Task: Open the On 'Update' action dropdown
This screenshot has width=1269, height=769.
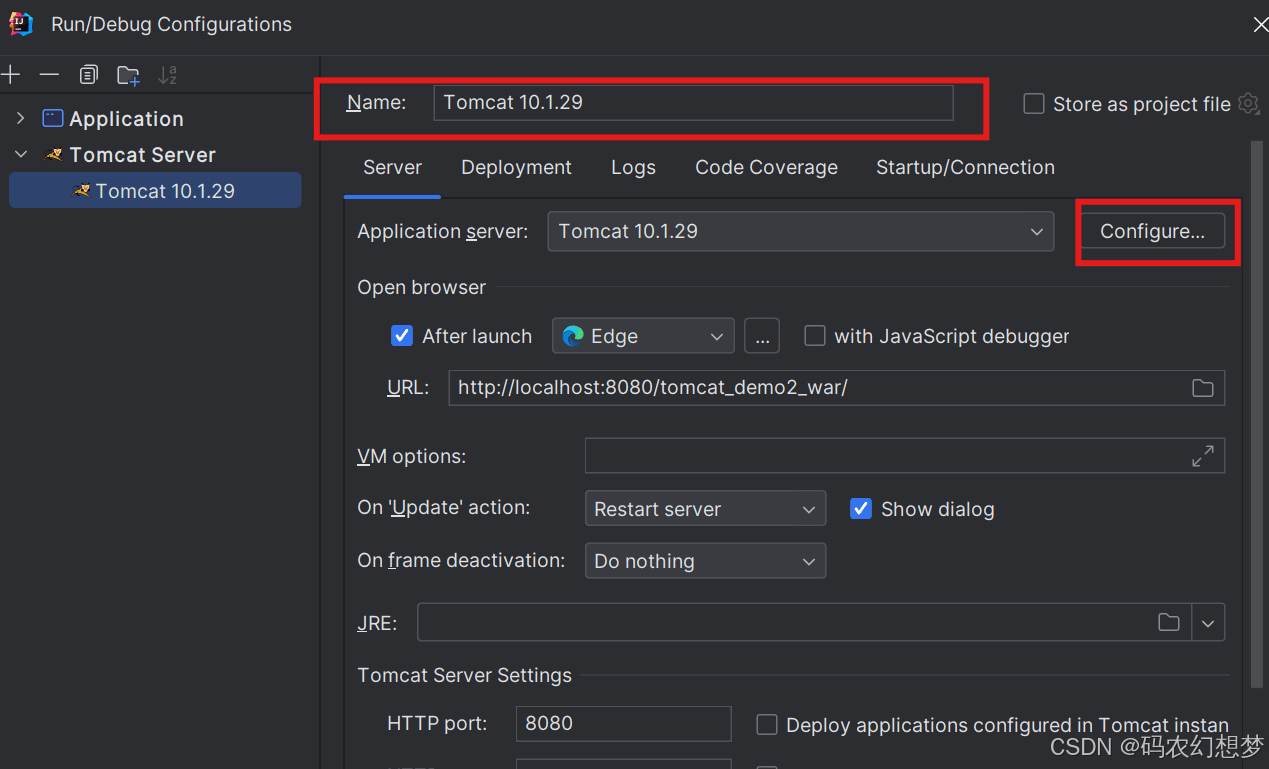Action: [705, 509]
